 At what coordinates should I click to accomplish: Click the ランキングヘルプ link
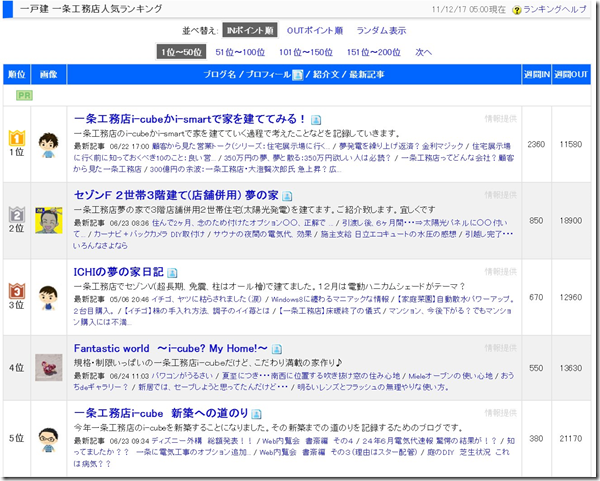(x=554, y=10)
